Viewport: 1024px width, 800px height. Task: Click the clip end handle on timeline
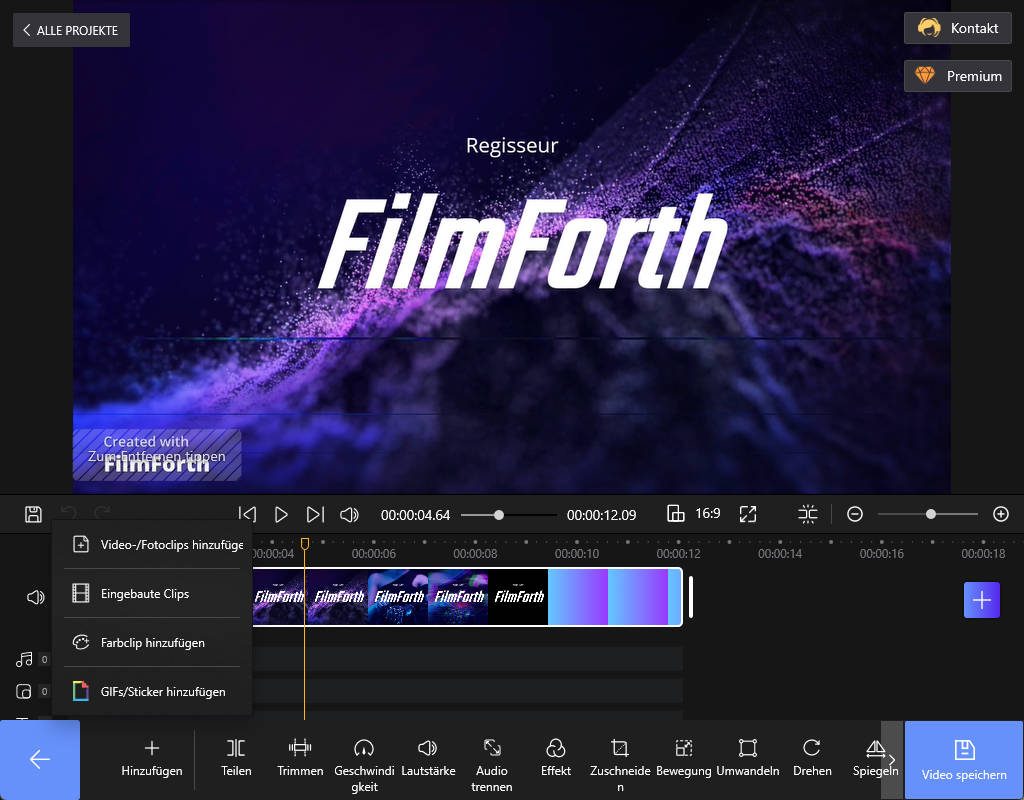coord(691,597)
